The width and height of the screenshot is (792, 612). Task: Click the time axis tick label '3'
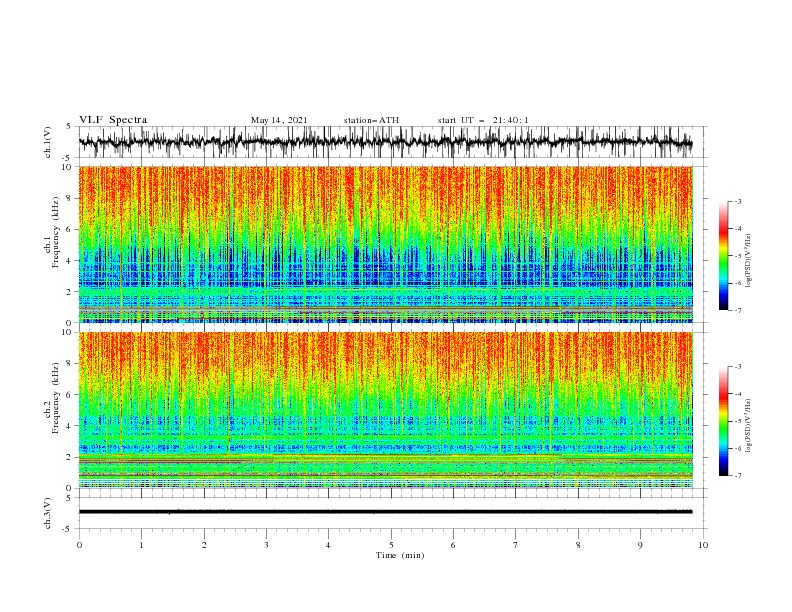coord(266,545)
